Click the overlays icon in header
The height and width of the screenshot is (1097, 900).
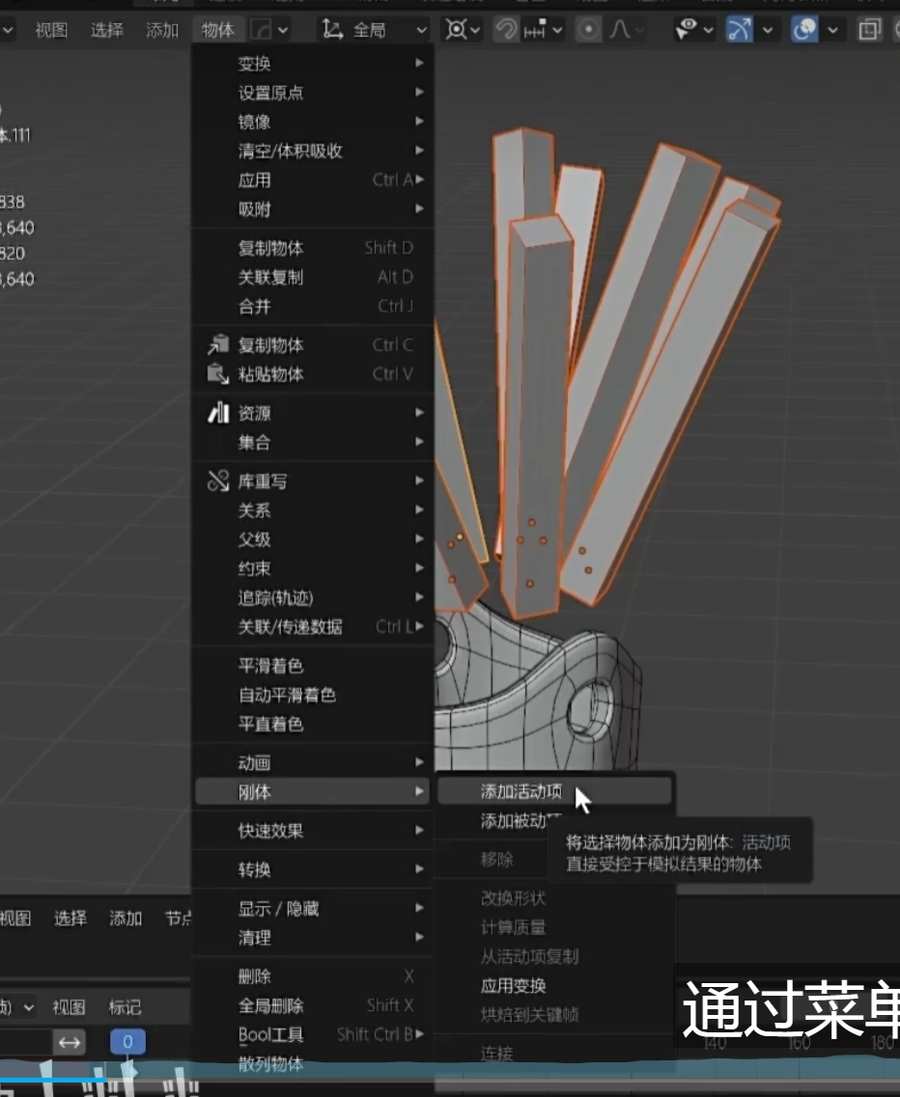point(805,30)
